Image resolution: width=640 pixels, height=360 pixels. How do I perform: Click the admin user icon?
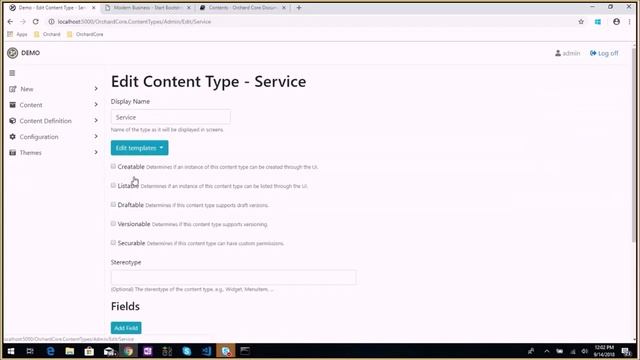click(558, 53)
